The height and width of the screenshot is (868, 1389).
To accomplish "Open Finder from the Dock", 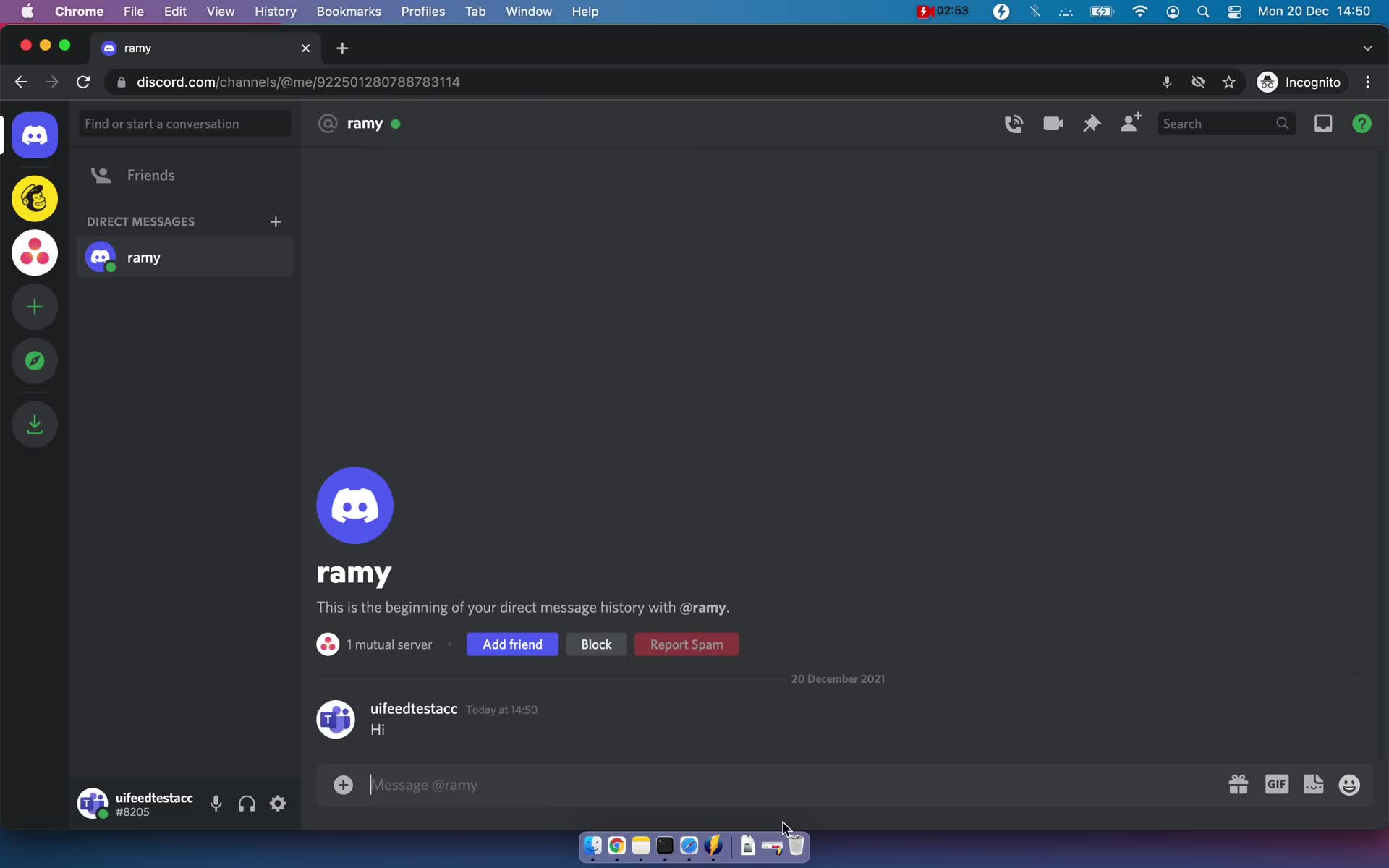I will pyautogui.click(x=592, y=845).
